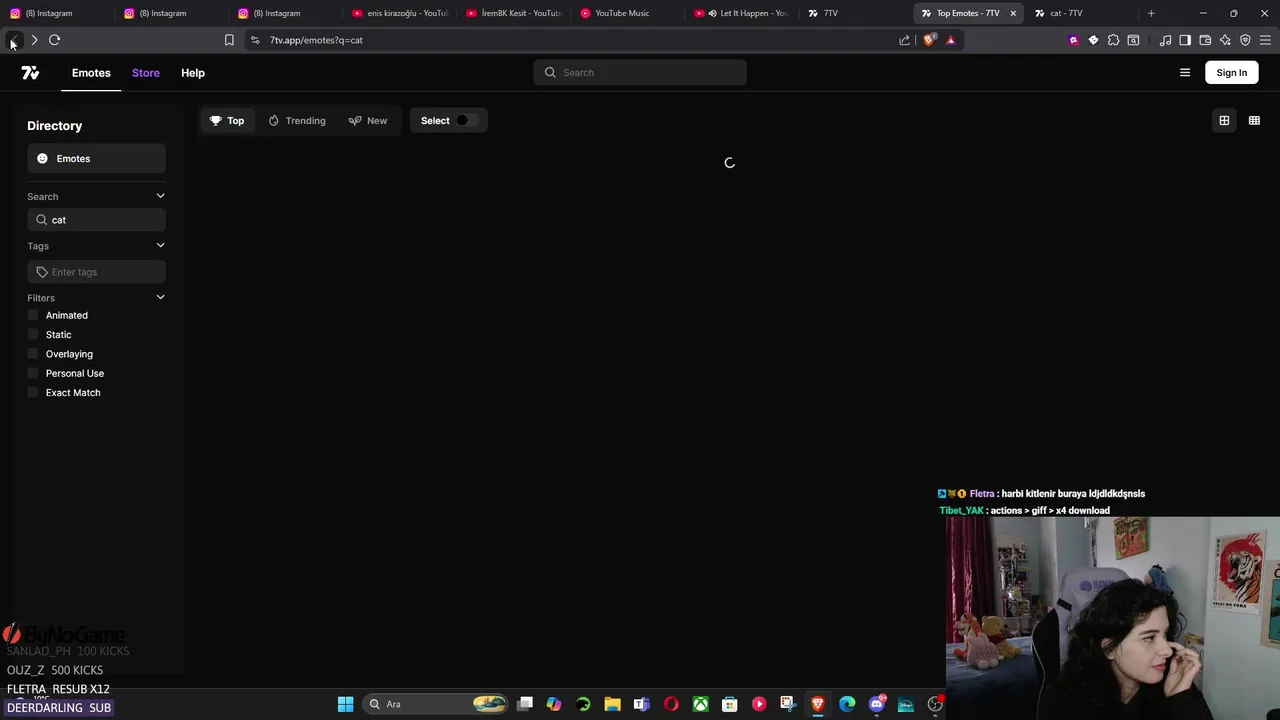
Task: Go back using the browser back arrow
Action: tap(14, 40)
